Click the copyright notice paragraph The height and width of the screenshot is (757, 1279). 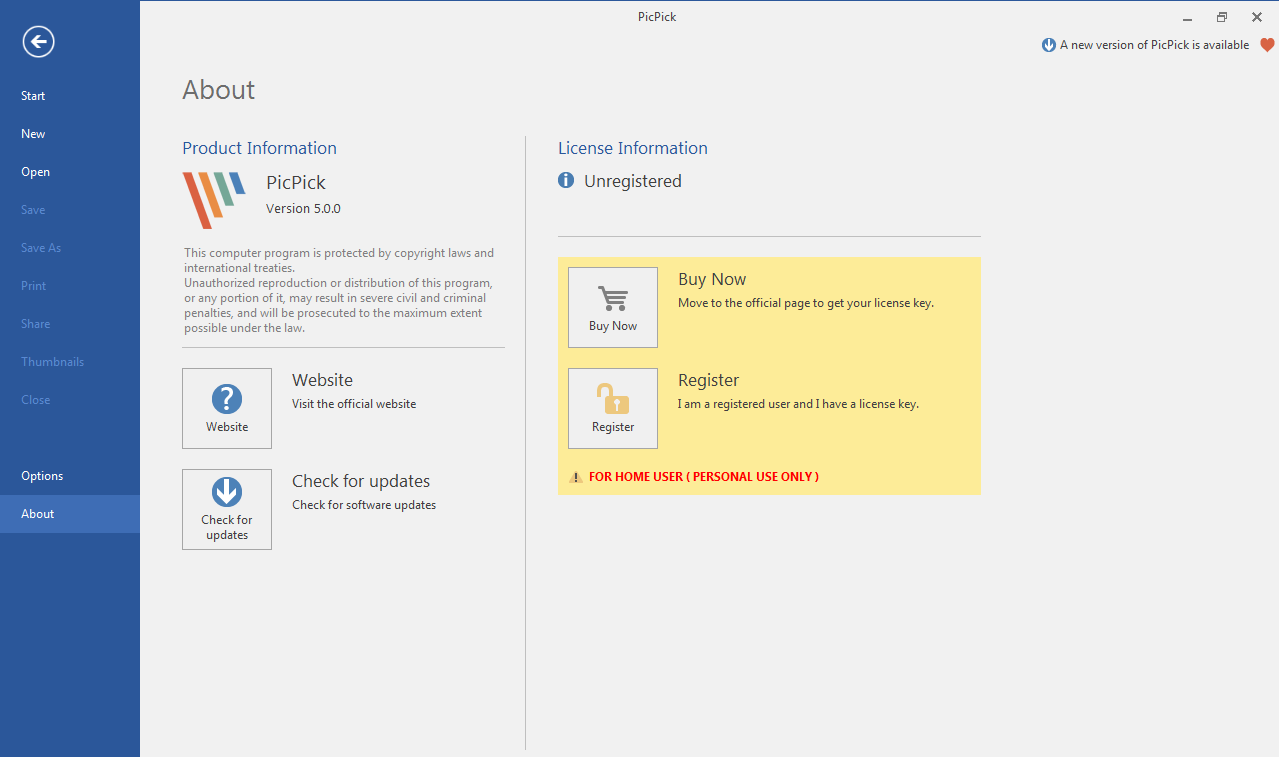[339, 290]
